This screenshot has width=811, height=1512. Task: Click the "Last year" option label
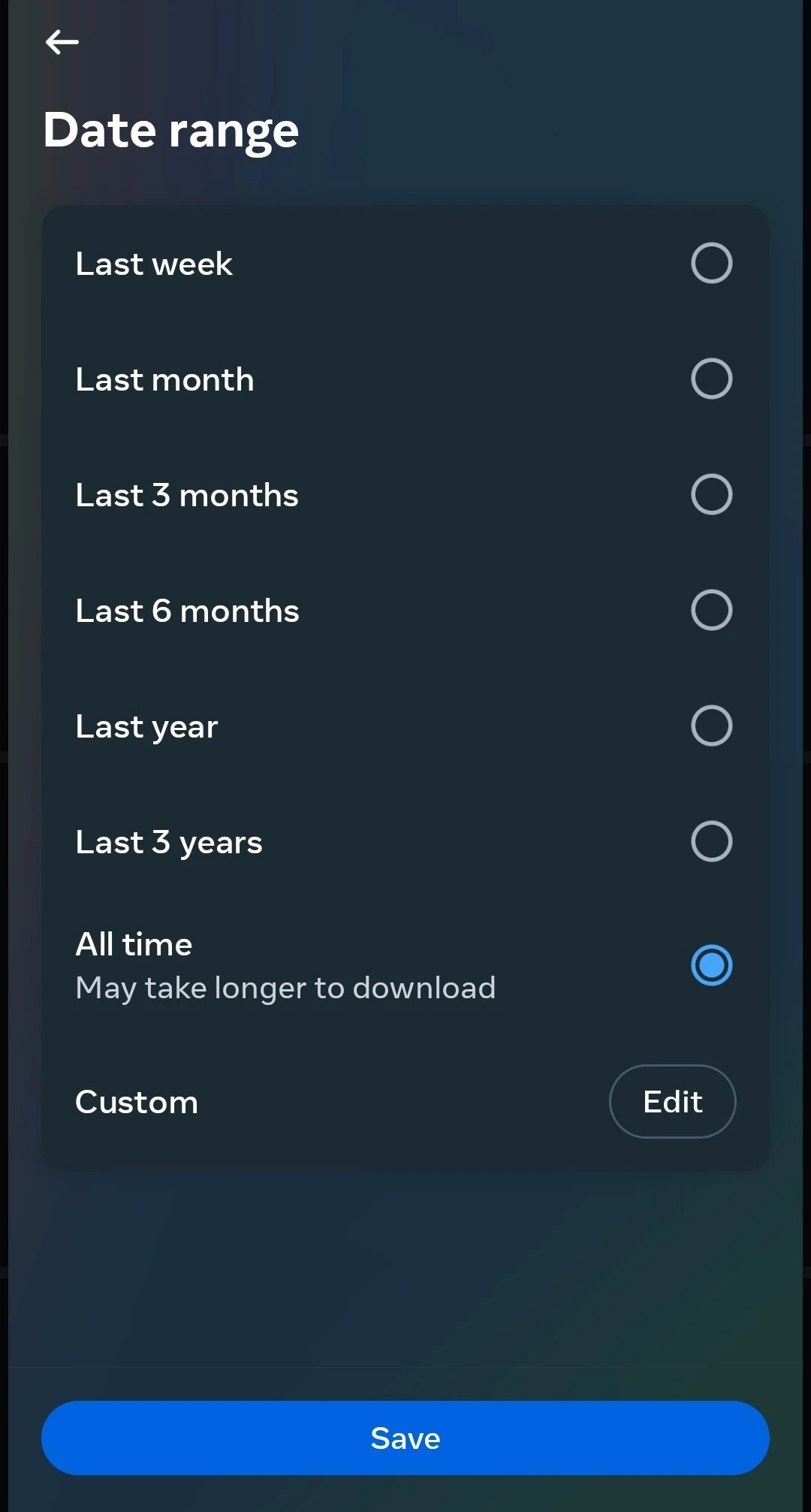146,727
